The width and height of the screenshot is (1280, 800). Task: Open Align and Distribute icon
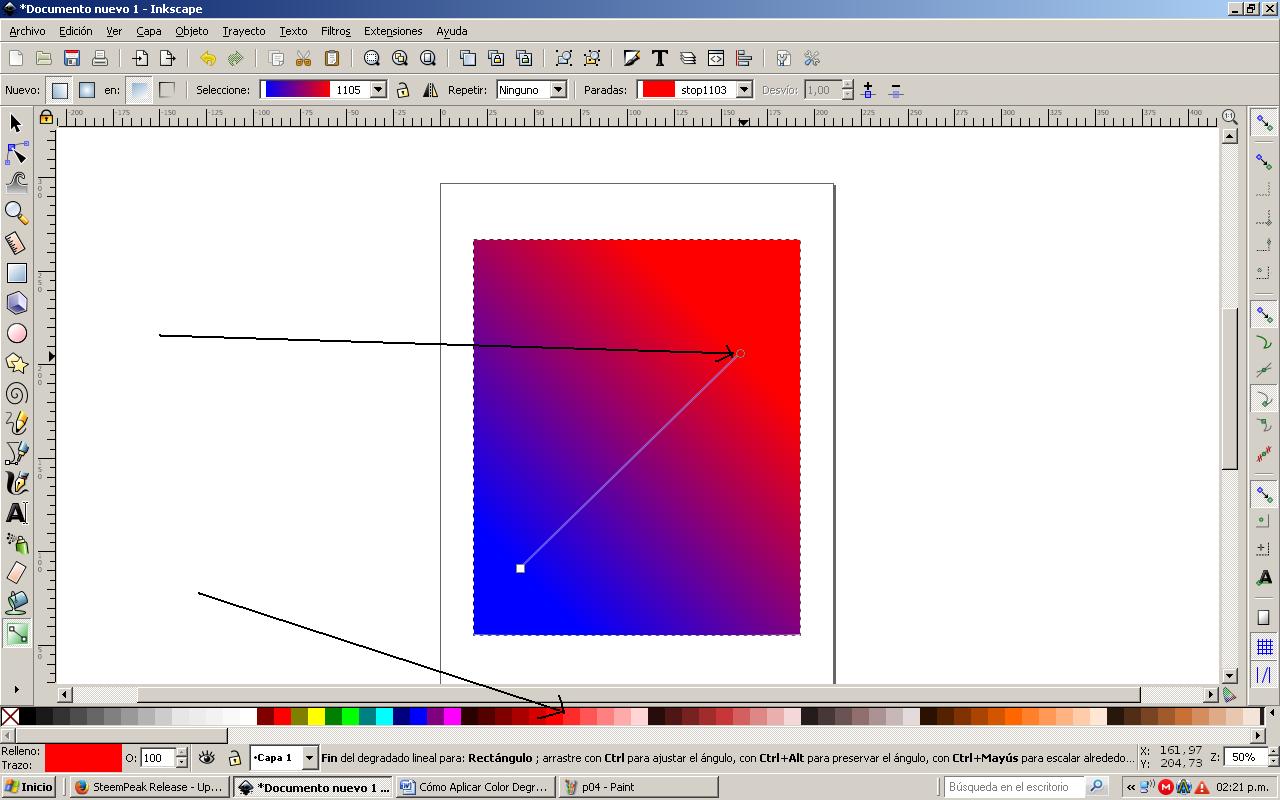click(743, 58)
